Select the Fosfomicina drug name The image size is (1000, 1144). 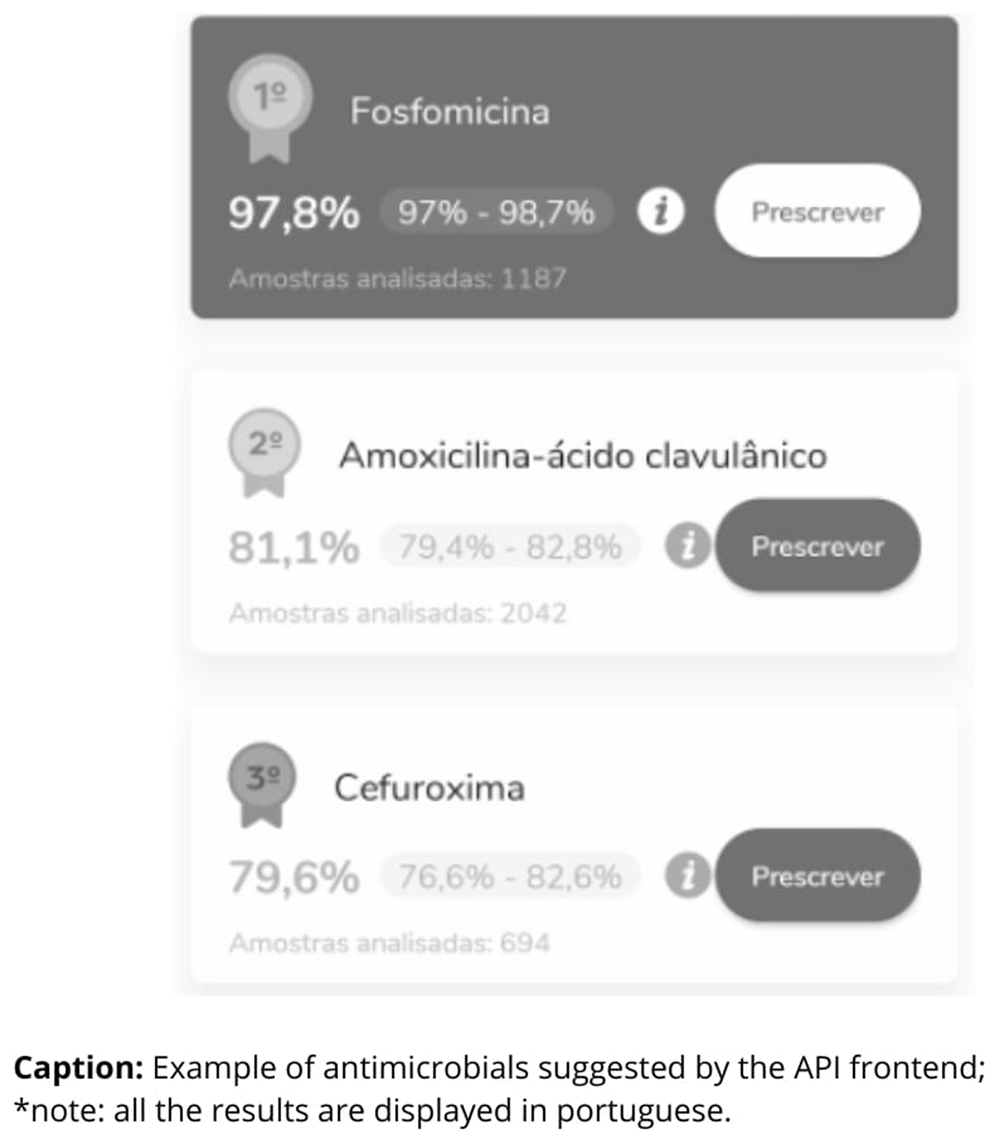450,112
